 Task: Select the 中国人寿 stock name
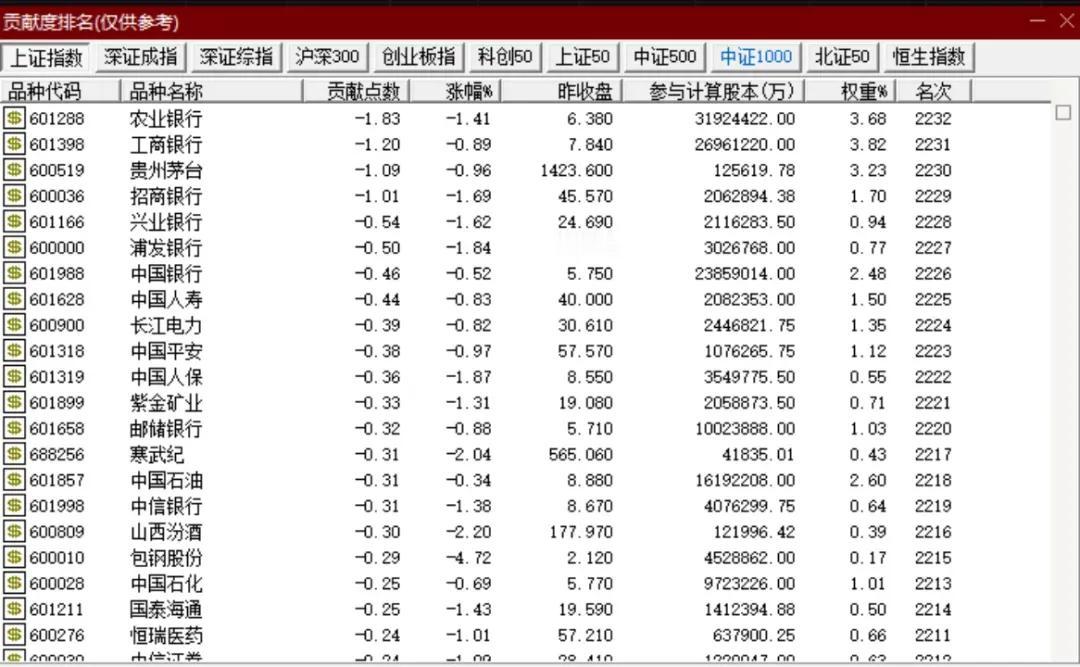tap(166, 299)
